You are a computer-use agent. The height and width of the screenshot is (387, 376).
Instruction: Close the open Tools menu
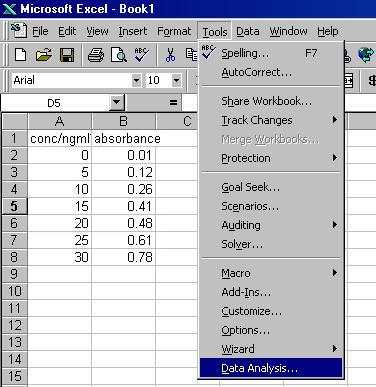point(215,32)
